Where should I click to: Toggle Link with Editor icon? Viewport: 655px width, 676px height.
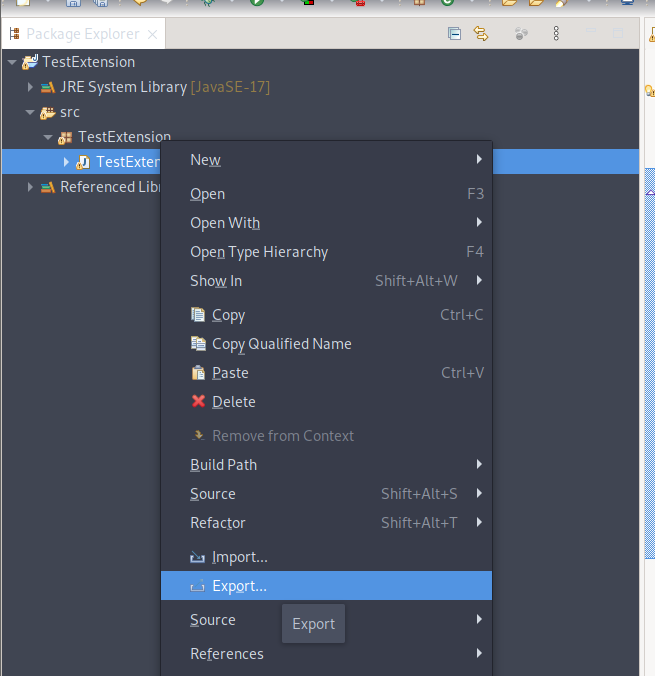point(481,34)
